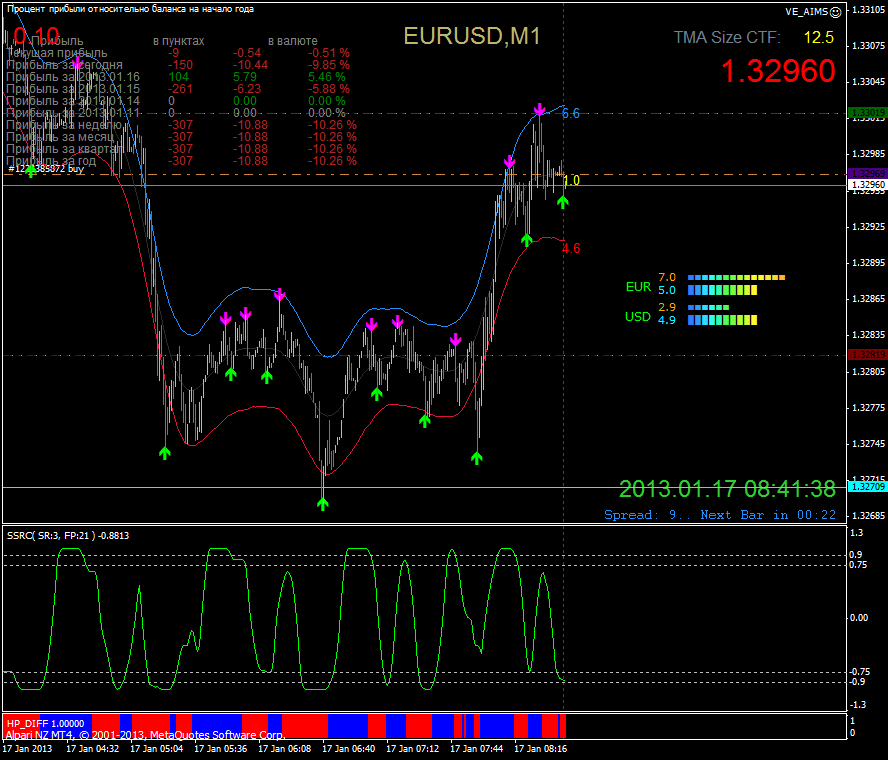
Task: Click the -1.3 level on the SSRC scale
Action: click(857, 705)
